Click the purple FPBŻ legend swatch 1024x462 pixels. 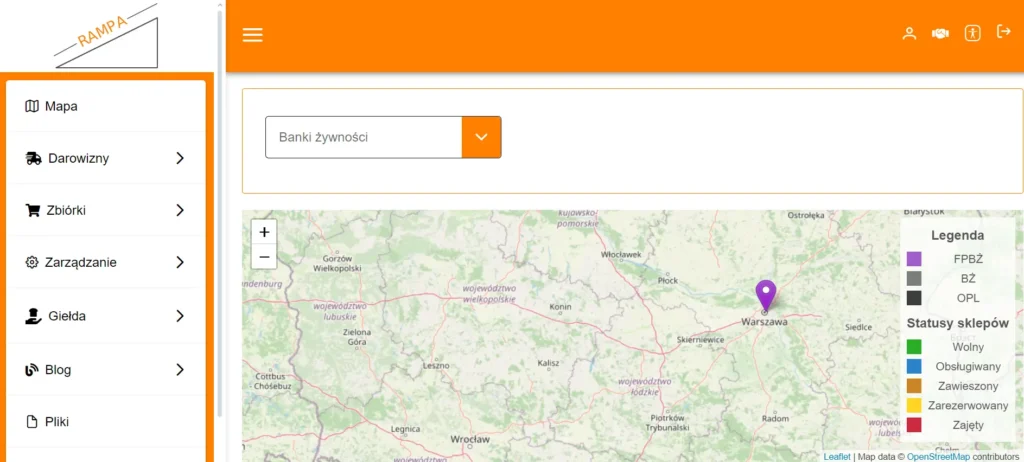(x=914, y=259)
